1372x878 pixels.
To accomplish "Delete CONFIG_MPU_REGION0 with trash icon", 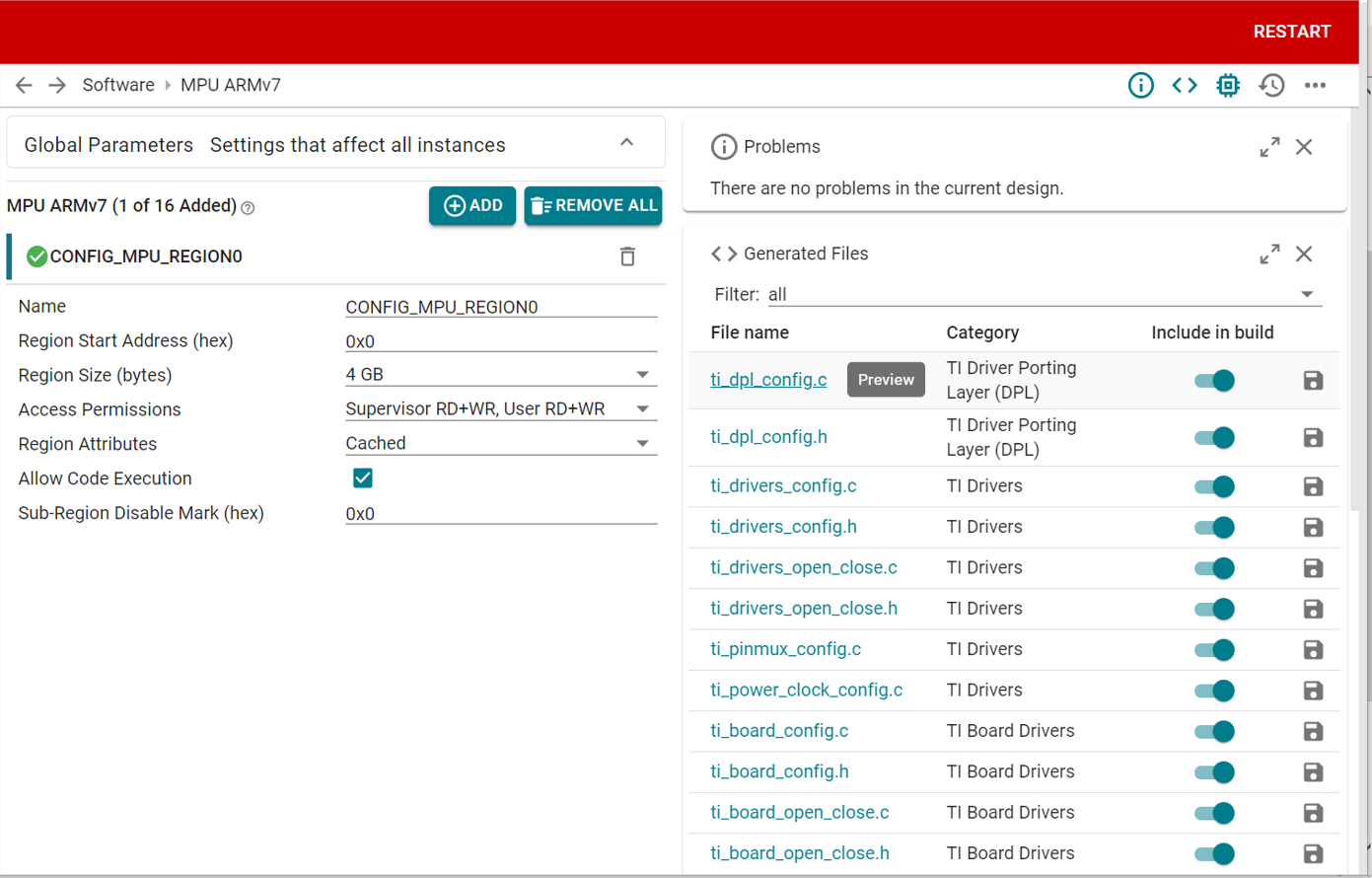I will point(627,256).
